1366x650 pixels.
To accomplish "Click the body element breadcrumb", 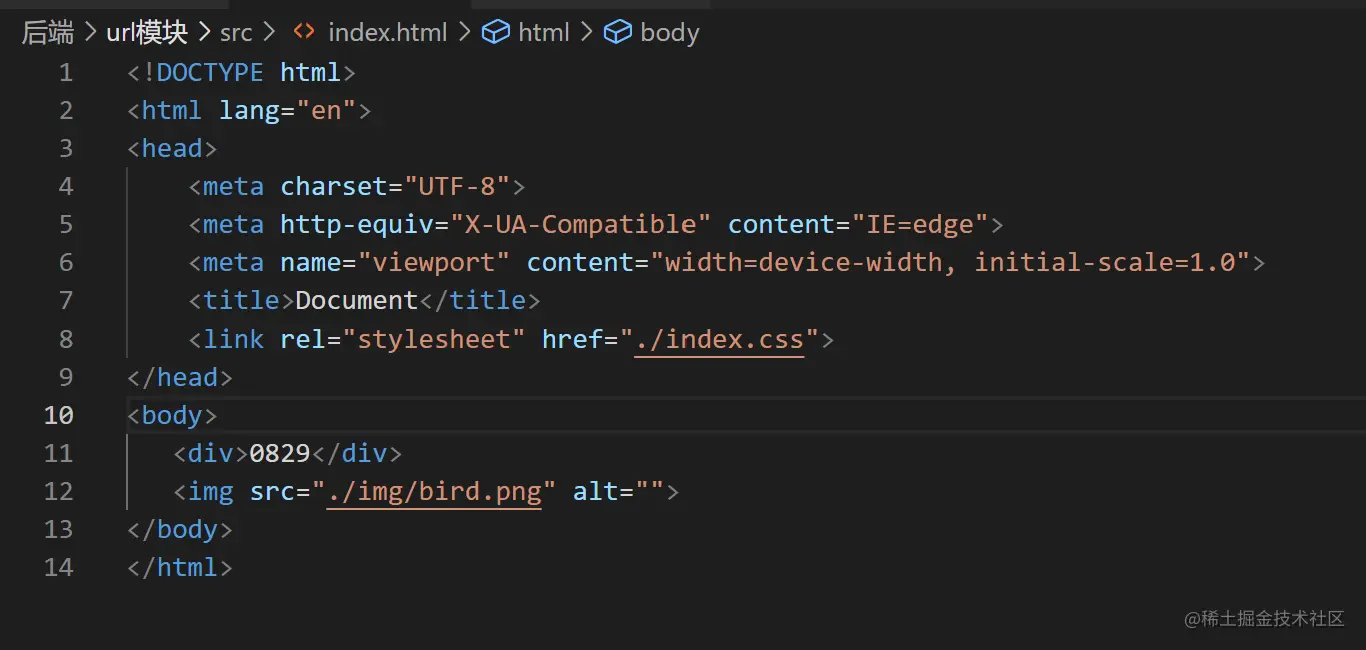I will click(670, 33).
